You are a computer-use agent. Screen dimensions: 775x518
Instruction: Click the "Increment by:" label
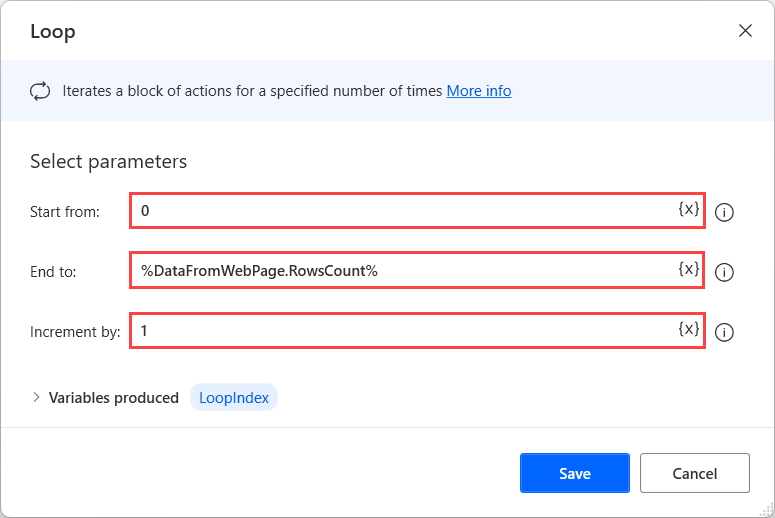[x=75, y=332]
